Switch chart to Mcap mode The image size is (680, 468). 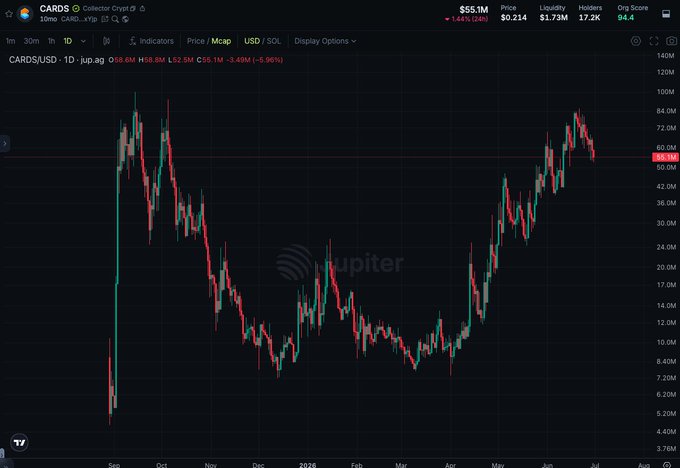pyautogui.click(x=221, y=41)
